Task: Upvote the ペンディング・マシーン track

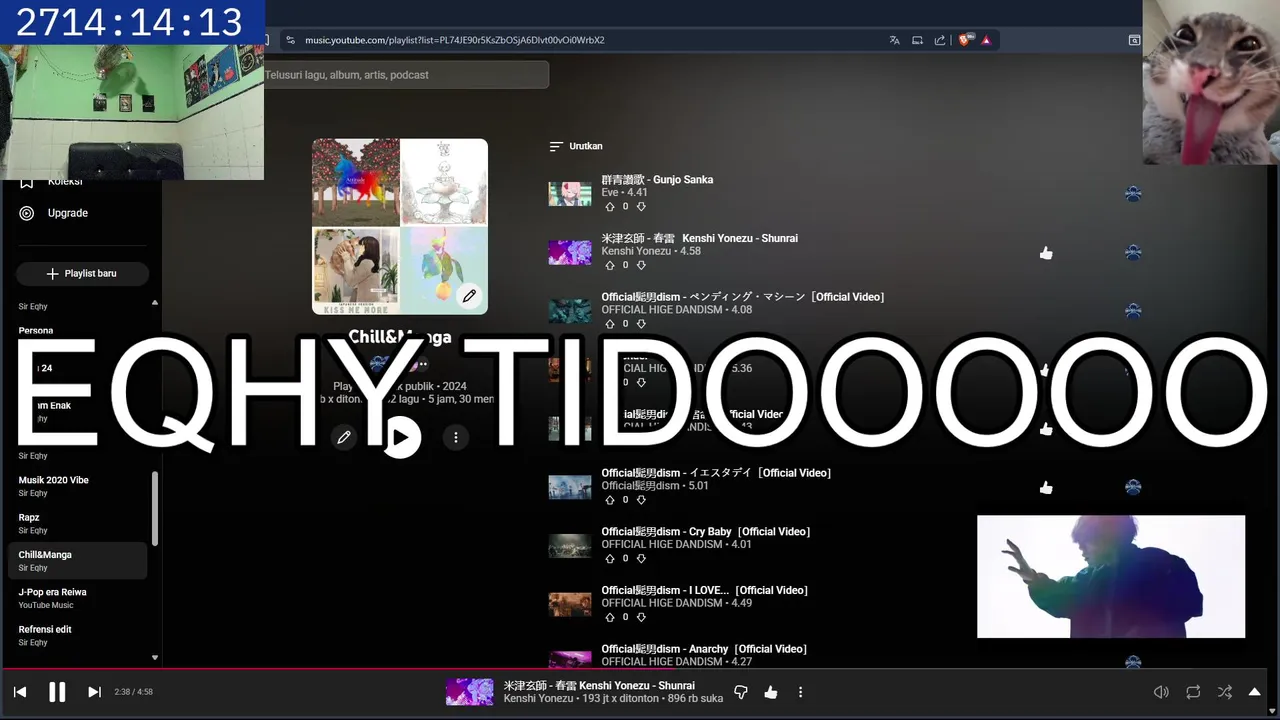Action: coord(610,324)
